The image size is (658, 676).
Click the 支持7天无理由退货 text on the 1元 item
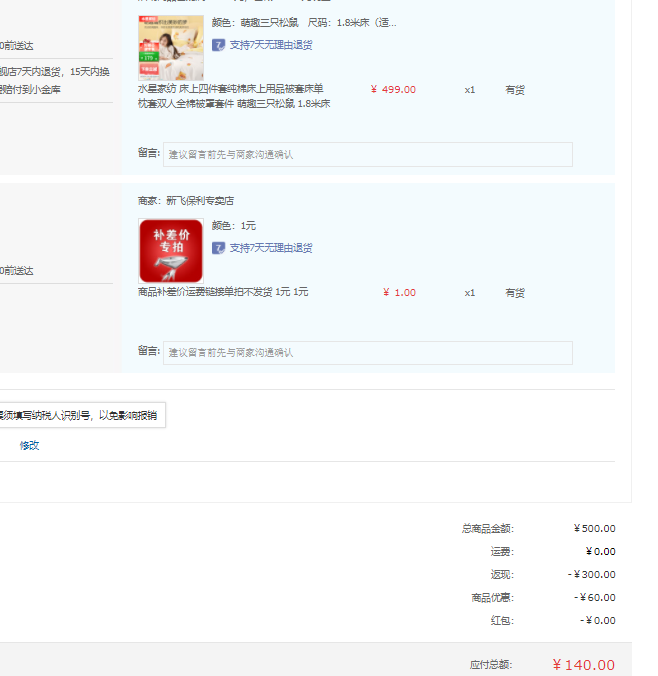point(271,248)
